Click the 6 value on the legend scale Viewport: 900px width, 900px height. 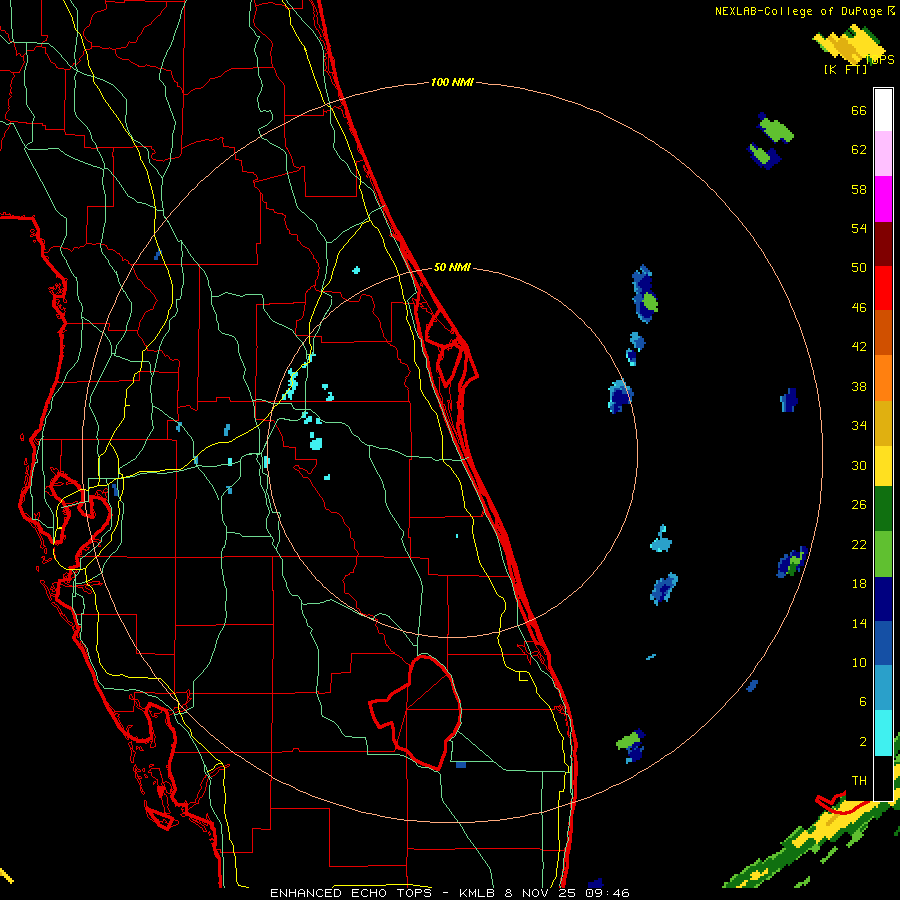pyautogui.click(x=863, y=701)
